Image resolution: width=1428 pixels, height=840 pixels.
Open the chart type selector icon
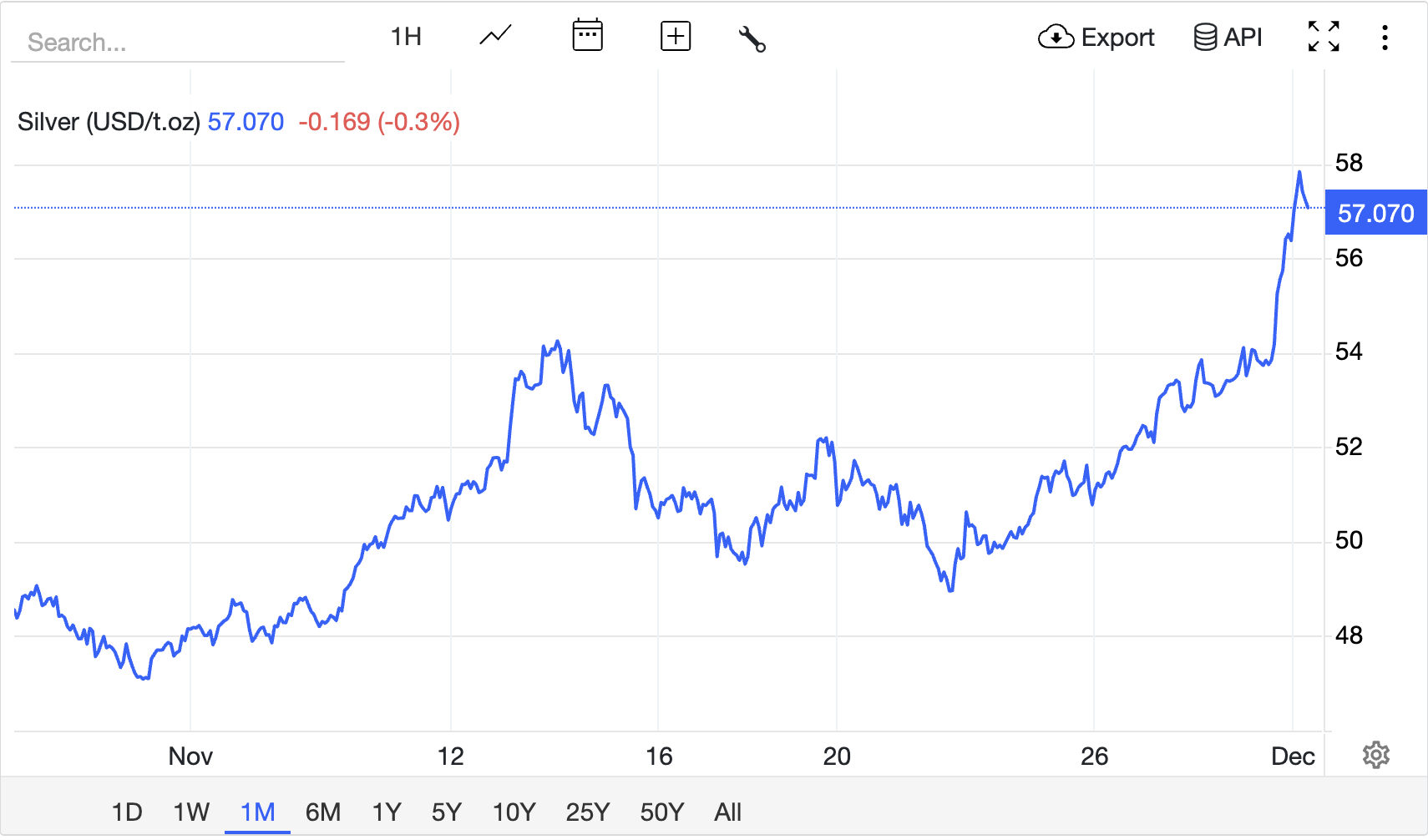(x=494, y=36)
